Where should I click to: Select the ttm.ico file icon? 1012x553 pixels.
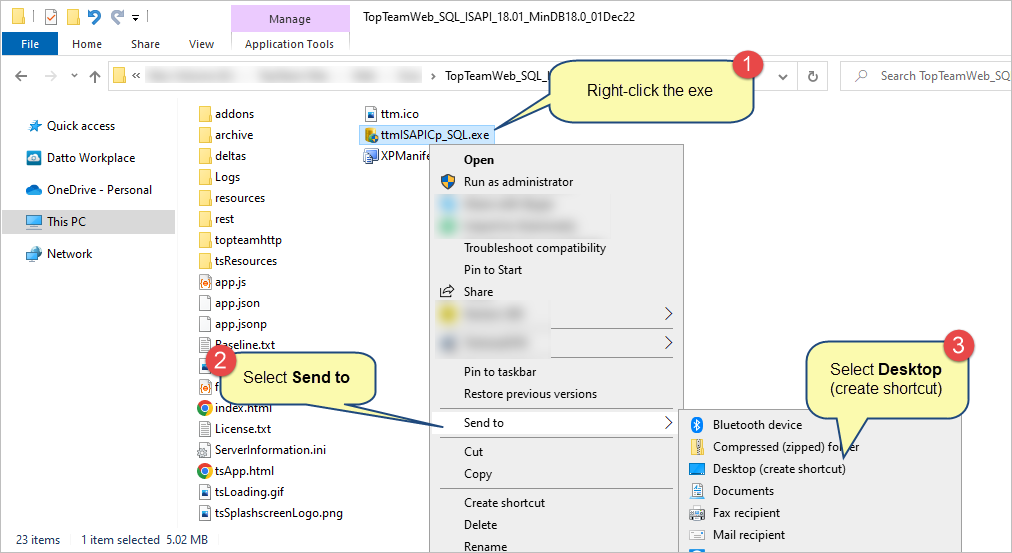pyautogui.click(x=370, y=114)
